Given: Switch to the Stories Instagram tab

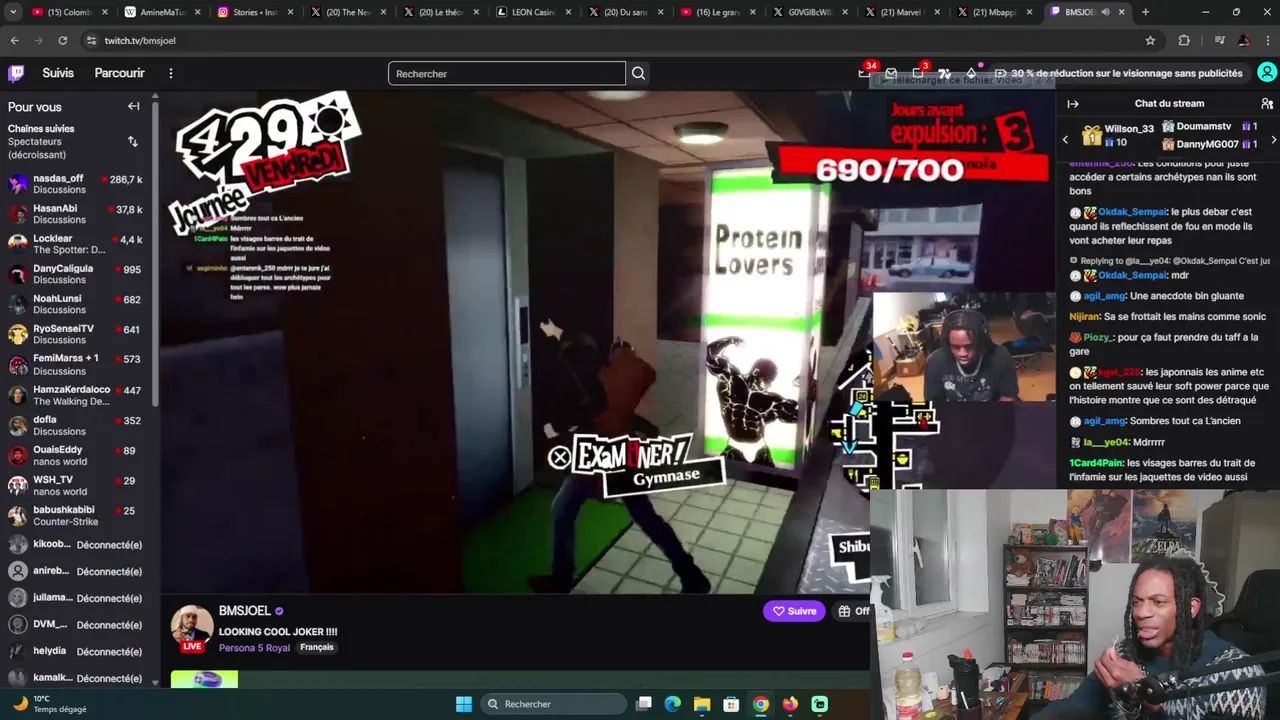Looking at the screenshot, I should (x=256, y=12).
